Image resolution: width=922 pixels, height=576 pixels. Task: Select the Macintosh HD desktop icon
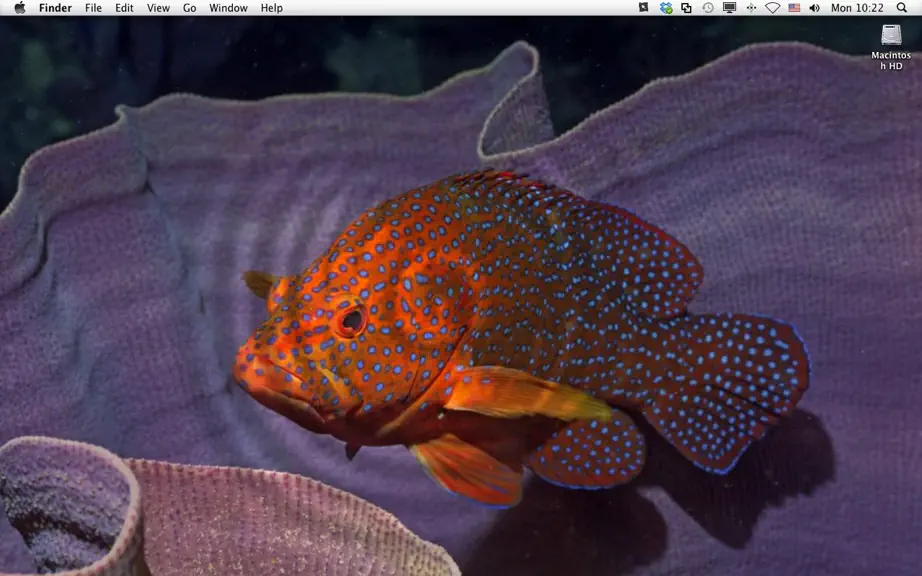pyautogui.click(x=891, y=47)
